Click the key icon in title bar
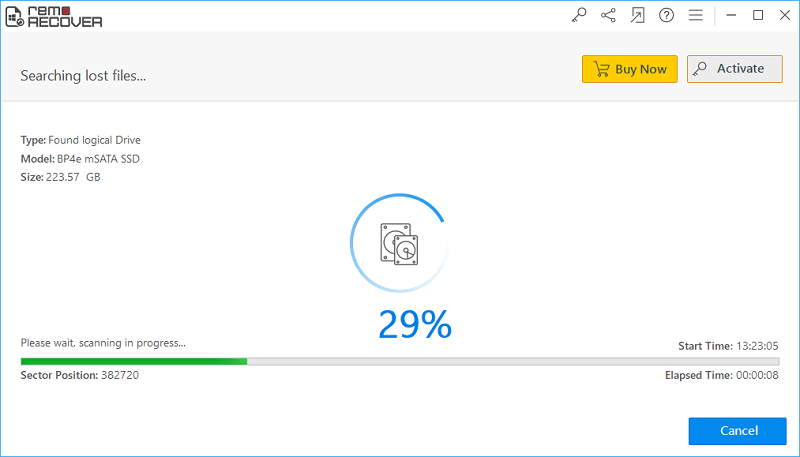This screenshot has height=457, width=800. pyautogui.click(x=579, y=15)
